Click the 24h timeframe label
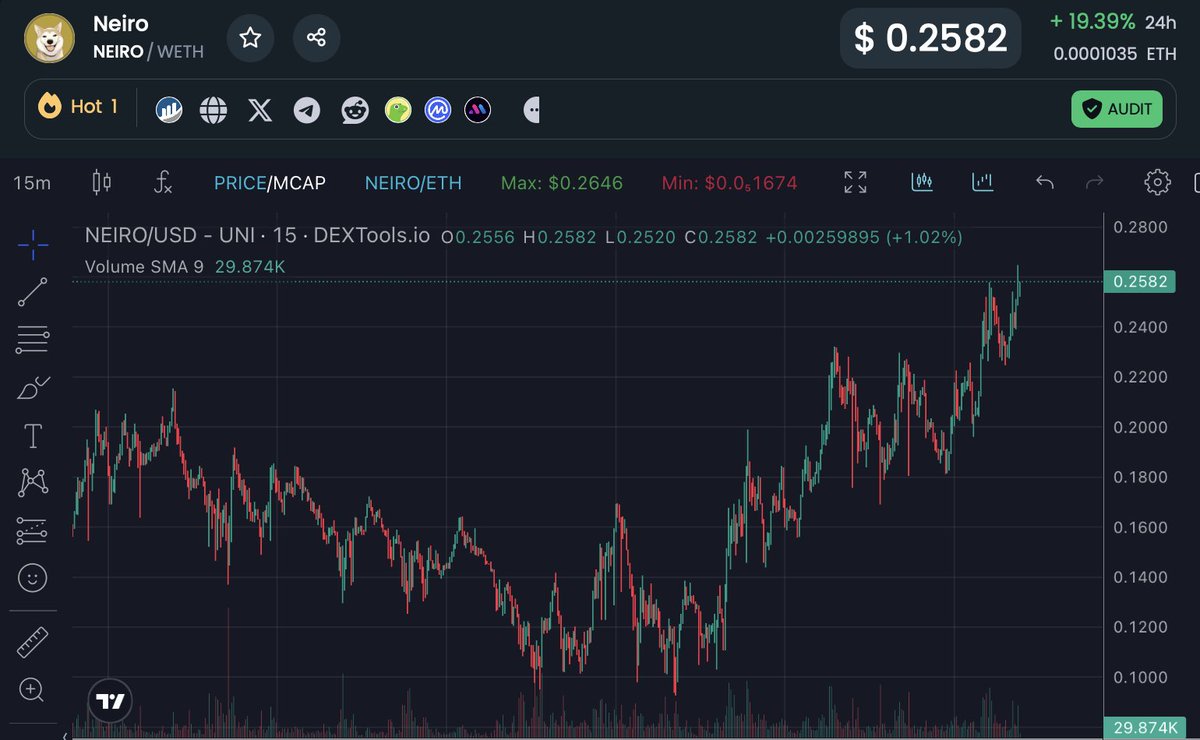Image resolution: width=1200 pixels, height=740 pixels. 1161,21
